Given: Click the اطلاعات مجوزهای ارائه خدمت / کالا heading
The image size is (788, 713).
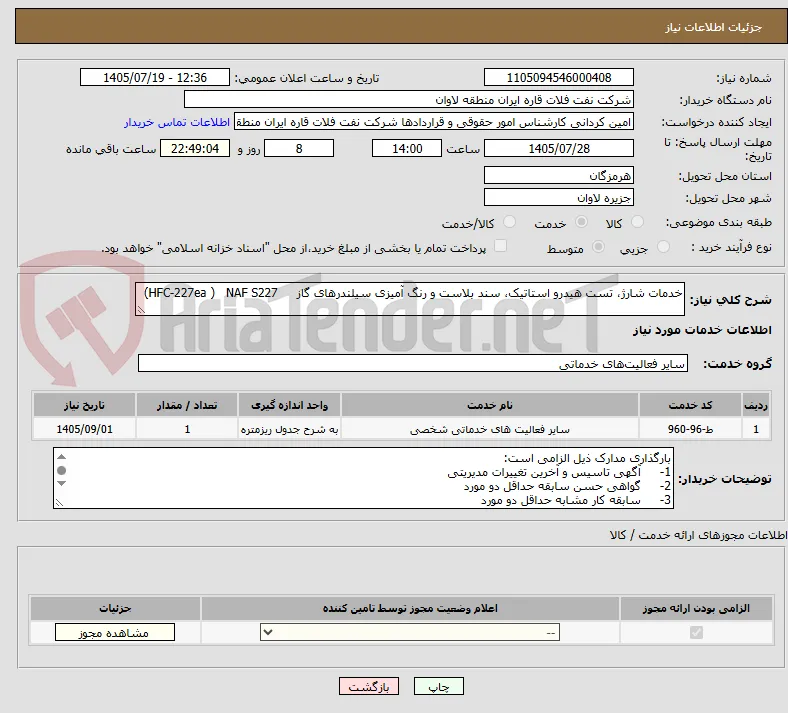Looking at the screenshot, I should coord(698,535).
